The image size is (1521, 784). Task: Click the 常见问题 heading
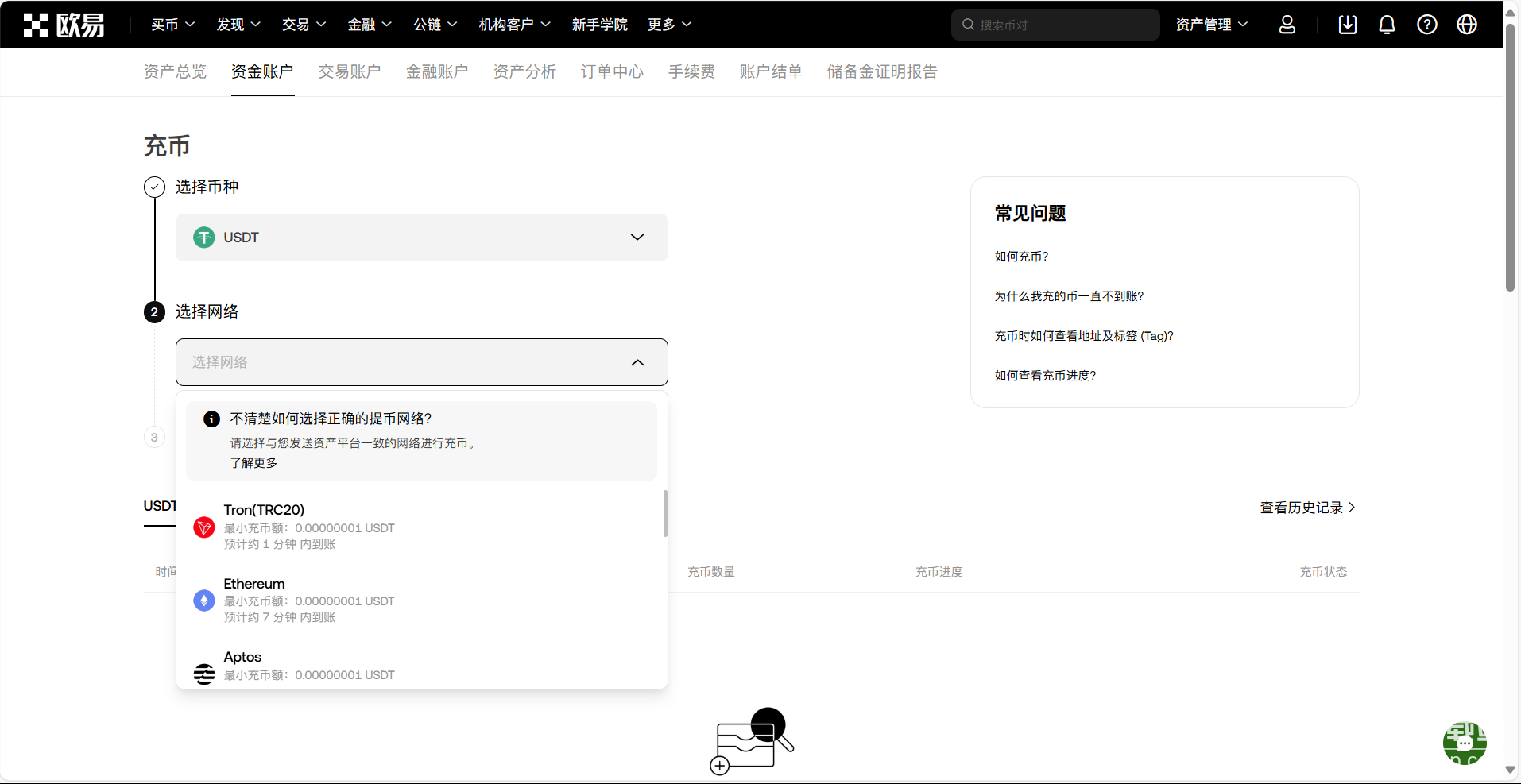[x=1030, y=213]
